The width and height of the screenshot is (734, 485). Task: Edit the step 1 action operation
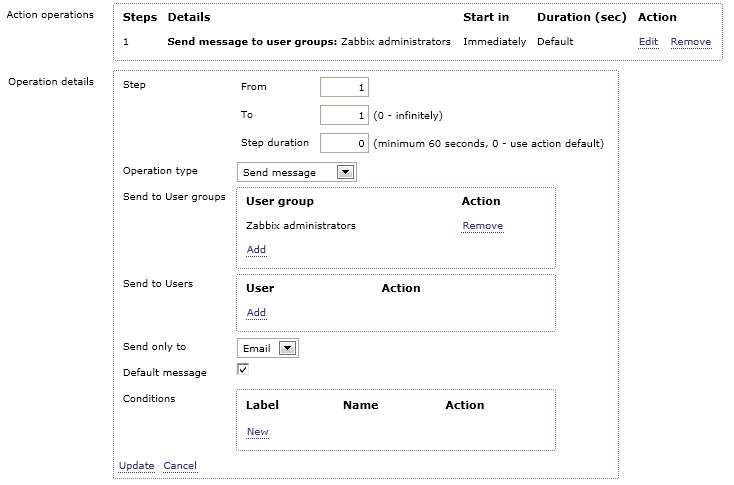pyautogui.click(x=648, y=42)
